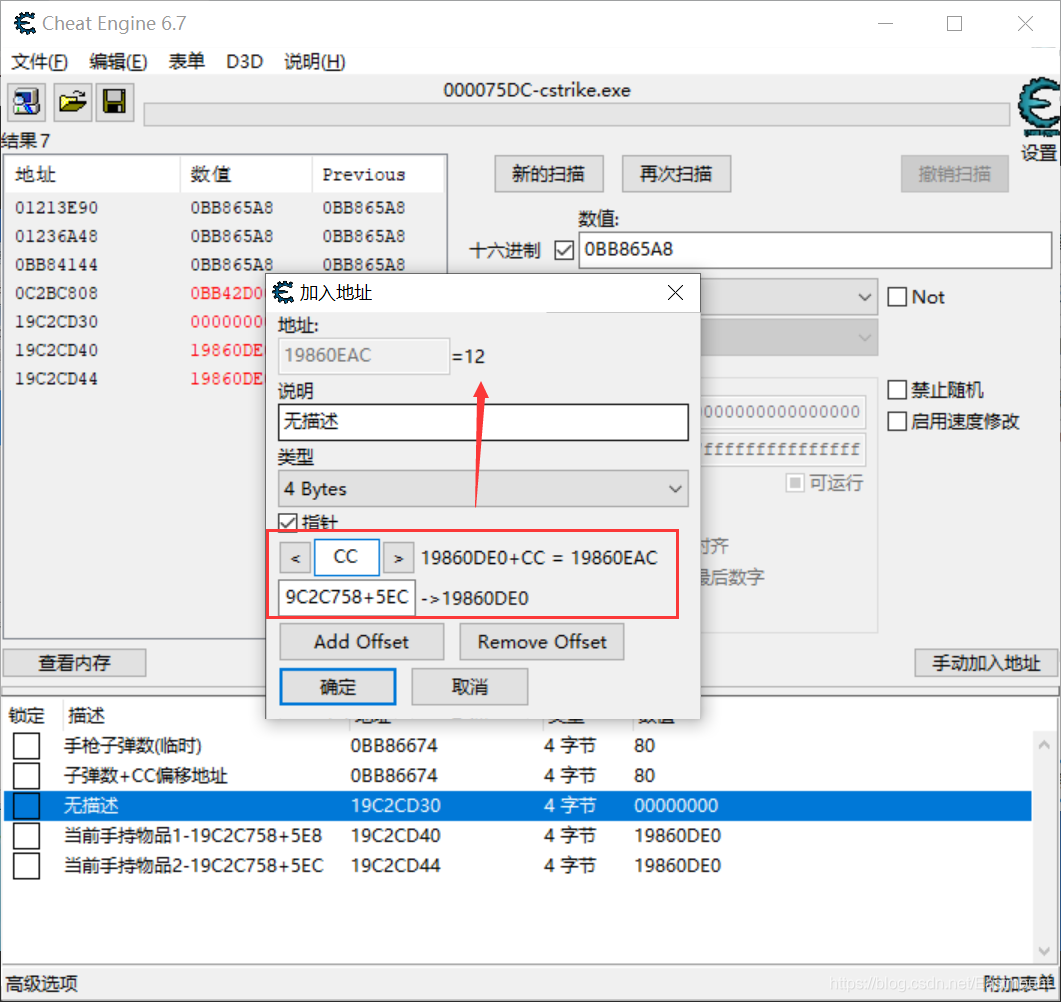Click the right arrow offset stepper
Screen dimensions: 1061x1002
tap(399, 558)
